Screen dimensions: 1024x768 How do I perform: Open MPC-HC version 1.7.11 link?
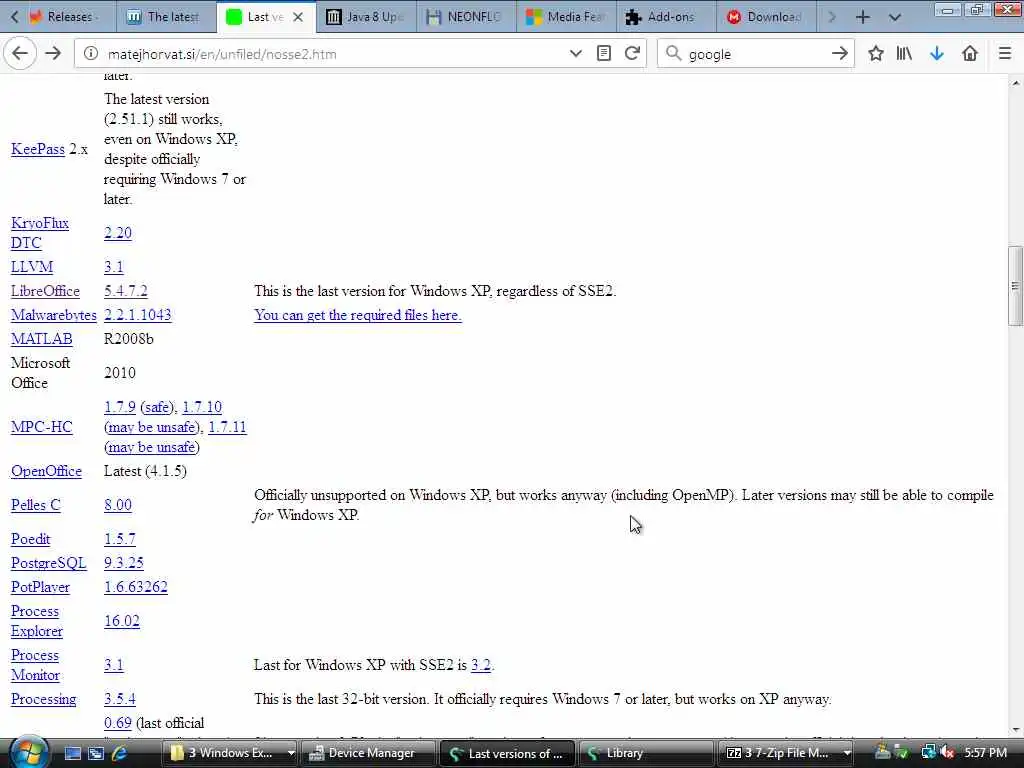[x=227, y=427]
